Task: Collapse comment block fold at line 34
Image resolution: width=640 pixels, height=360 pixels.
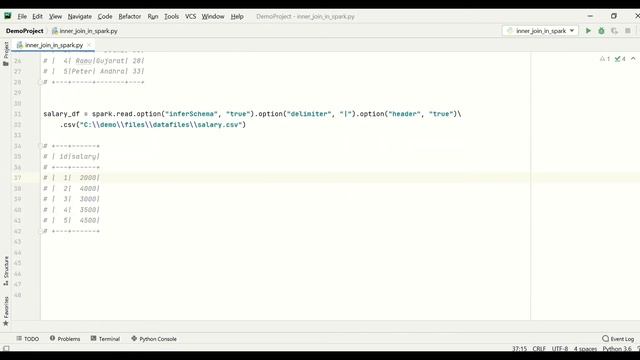Action: point(40,146)
